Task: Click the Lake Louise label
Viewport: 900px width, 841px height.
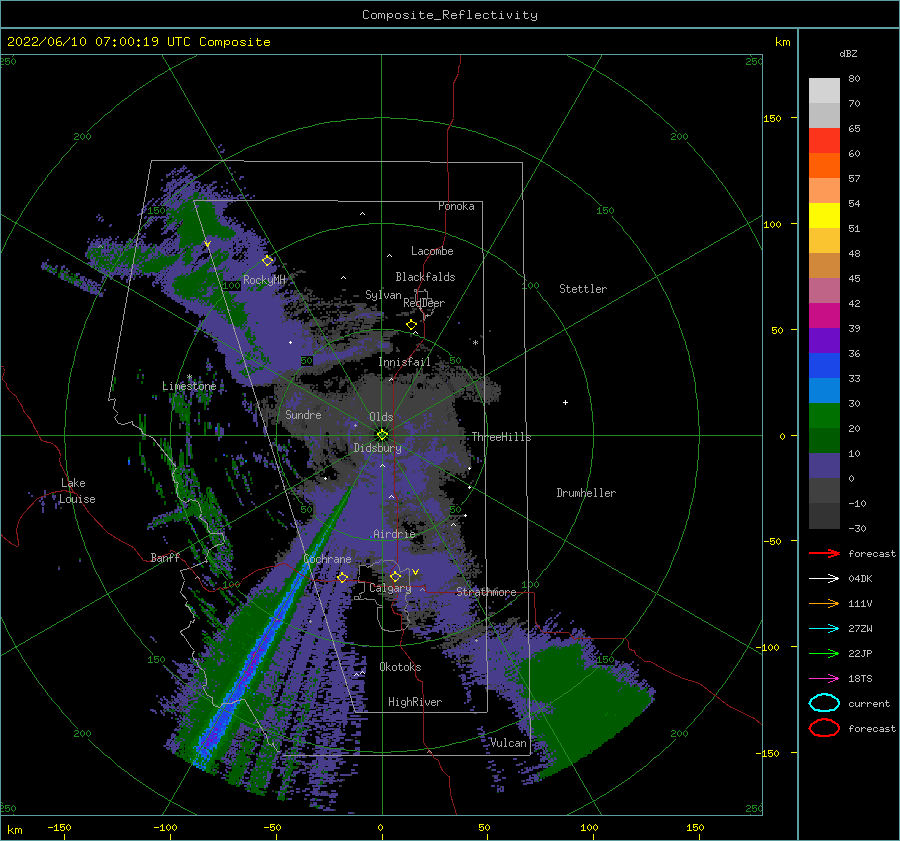Action: 77,491
